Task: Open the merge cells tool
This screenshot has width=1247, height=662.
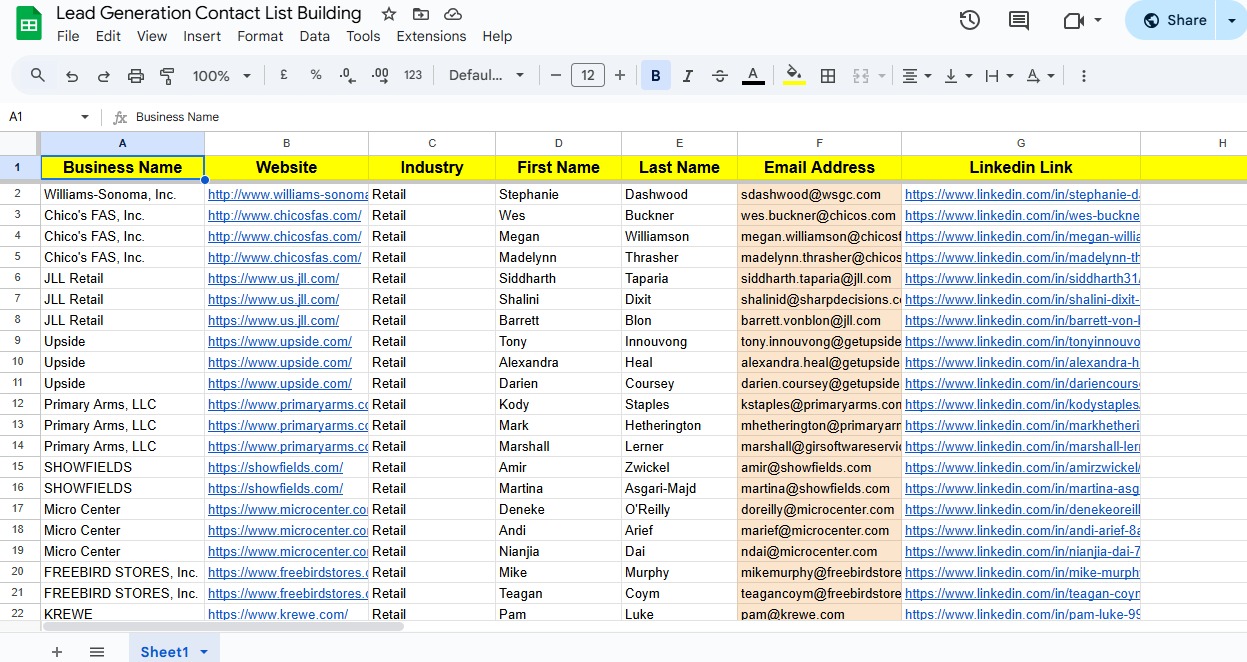Action: click(861, 75)
